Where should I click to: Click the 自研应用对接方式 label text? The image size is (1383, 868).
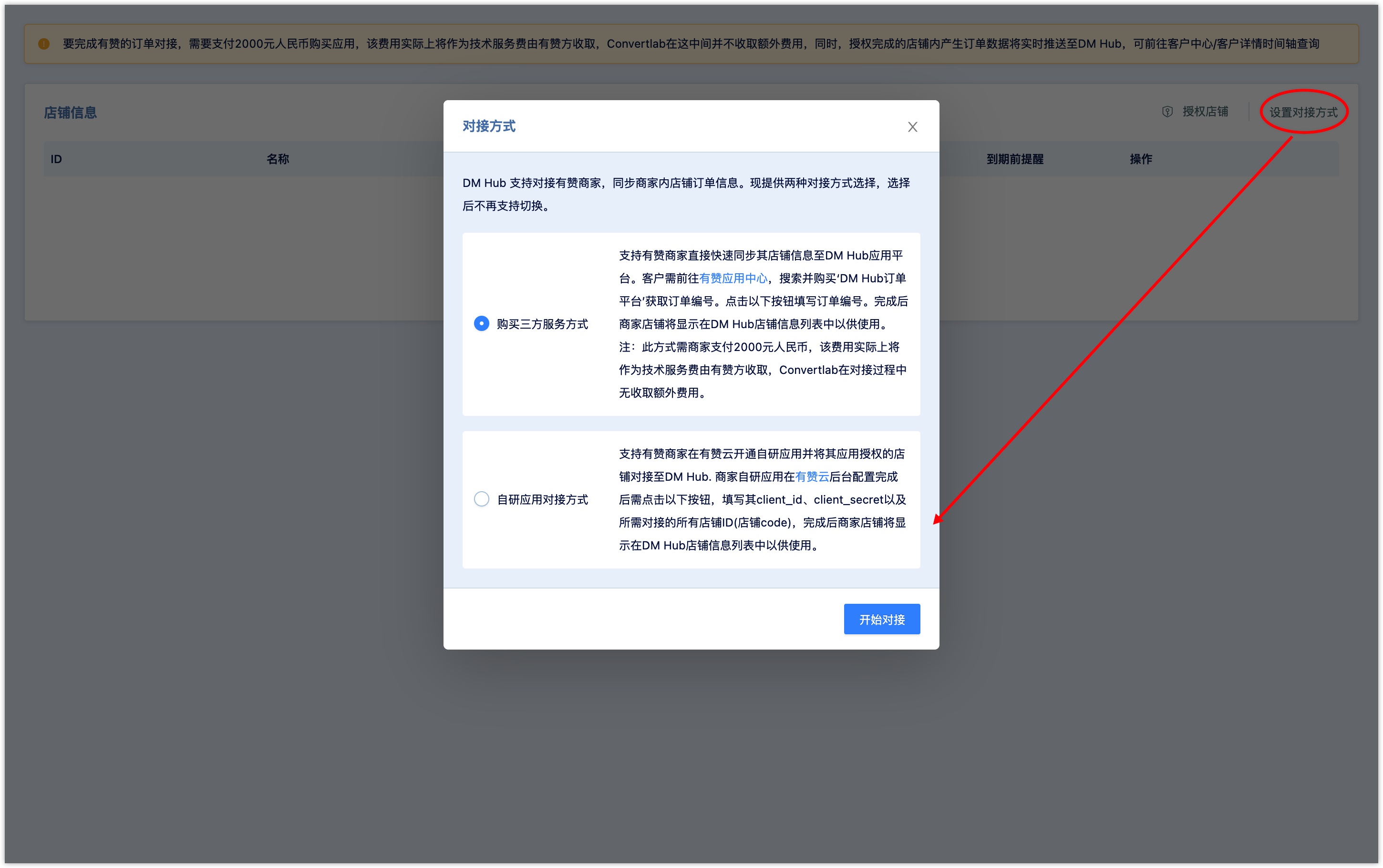[x=542, y=499]
